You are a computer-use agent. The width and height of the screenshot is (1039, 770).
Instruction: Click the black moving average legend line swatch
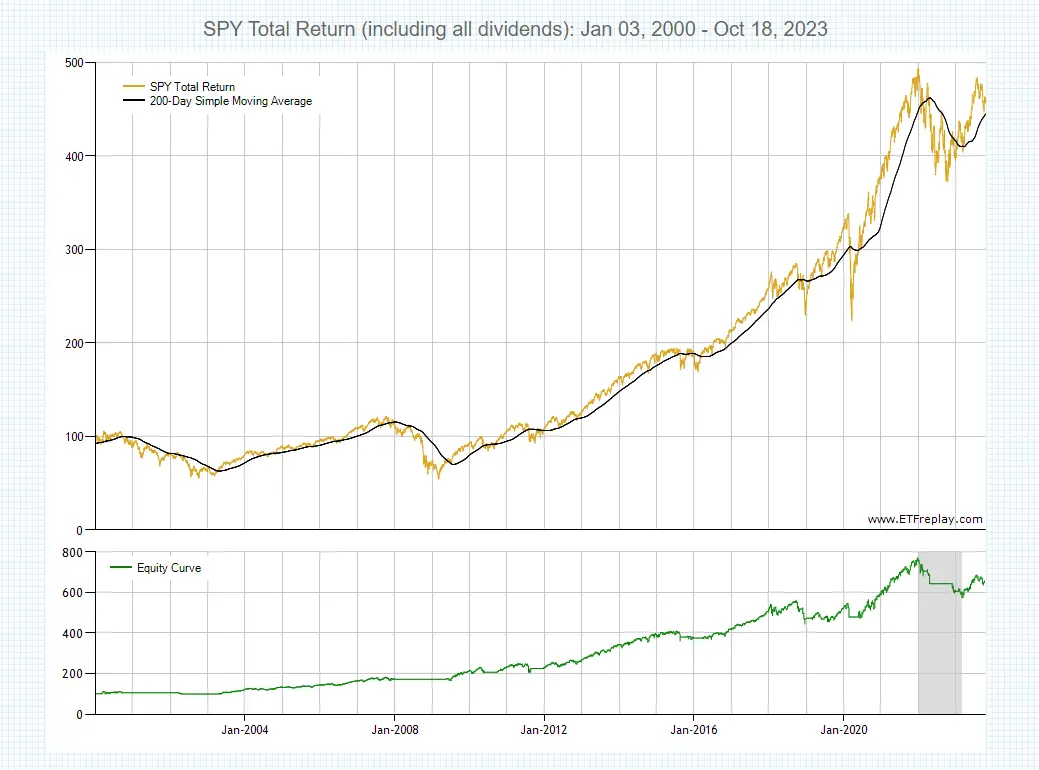pos(134,101)
